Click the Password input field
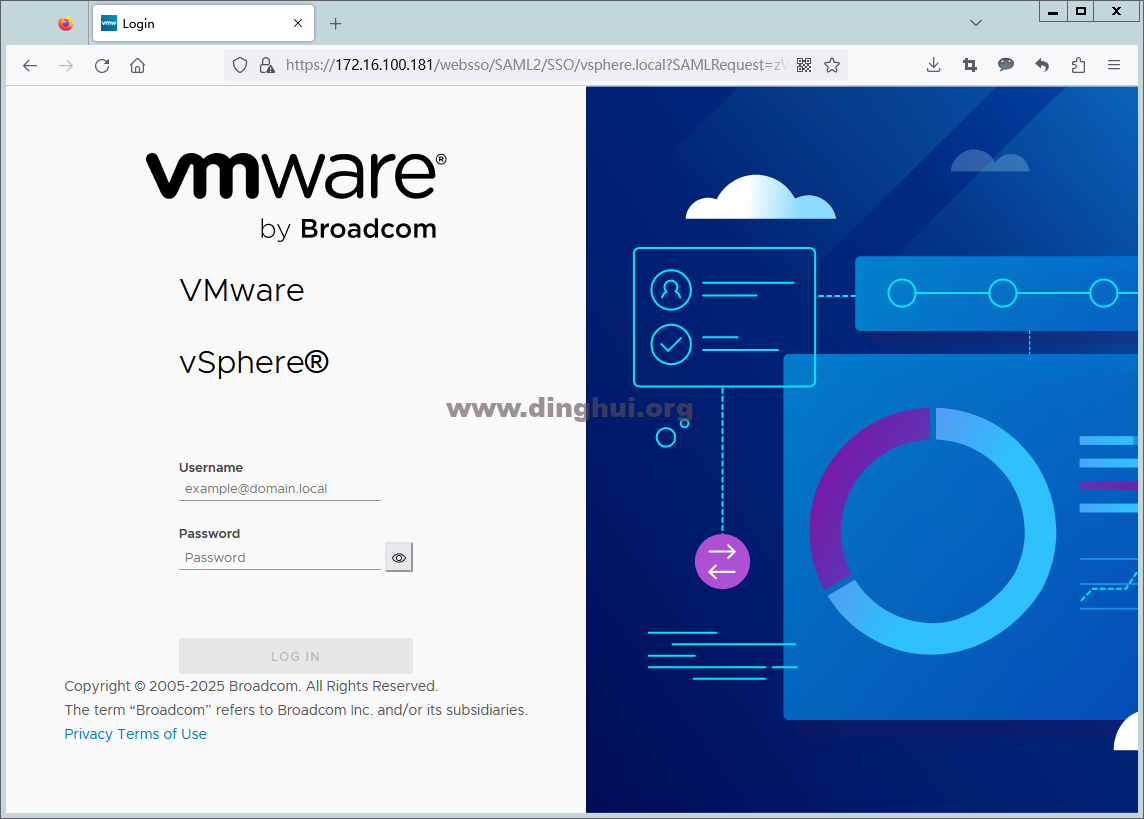The width and height of the screenshot is (1144, 819). (279, 558)
